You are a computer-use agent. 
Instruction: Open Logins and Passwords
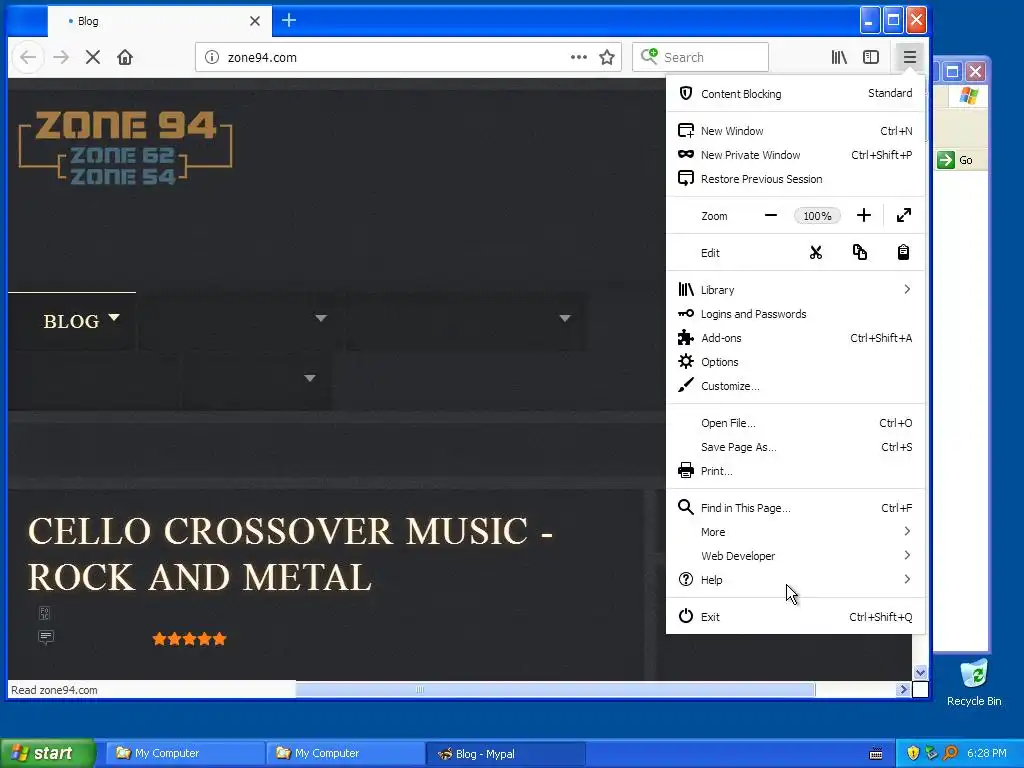(795, 314)
